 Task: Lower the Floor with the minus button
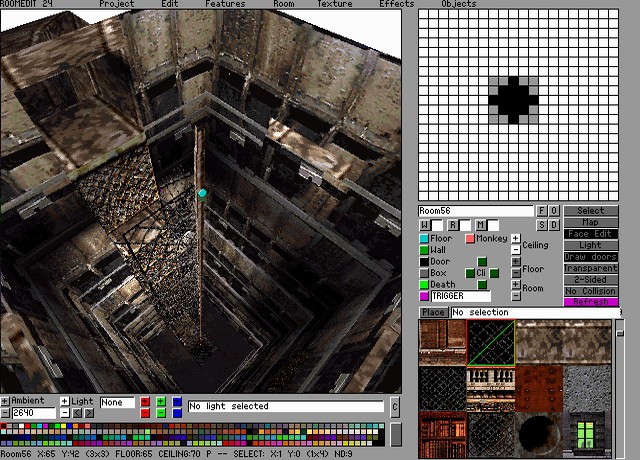click(515, 273)
